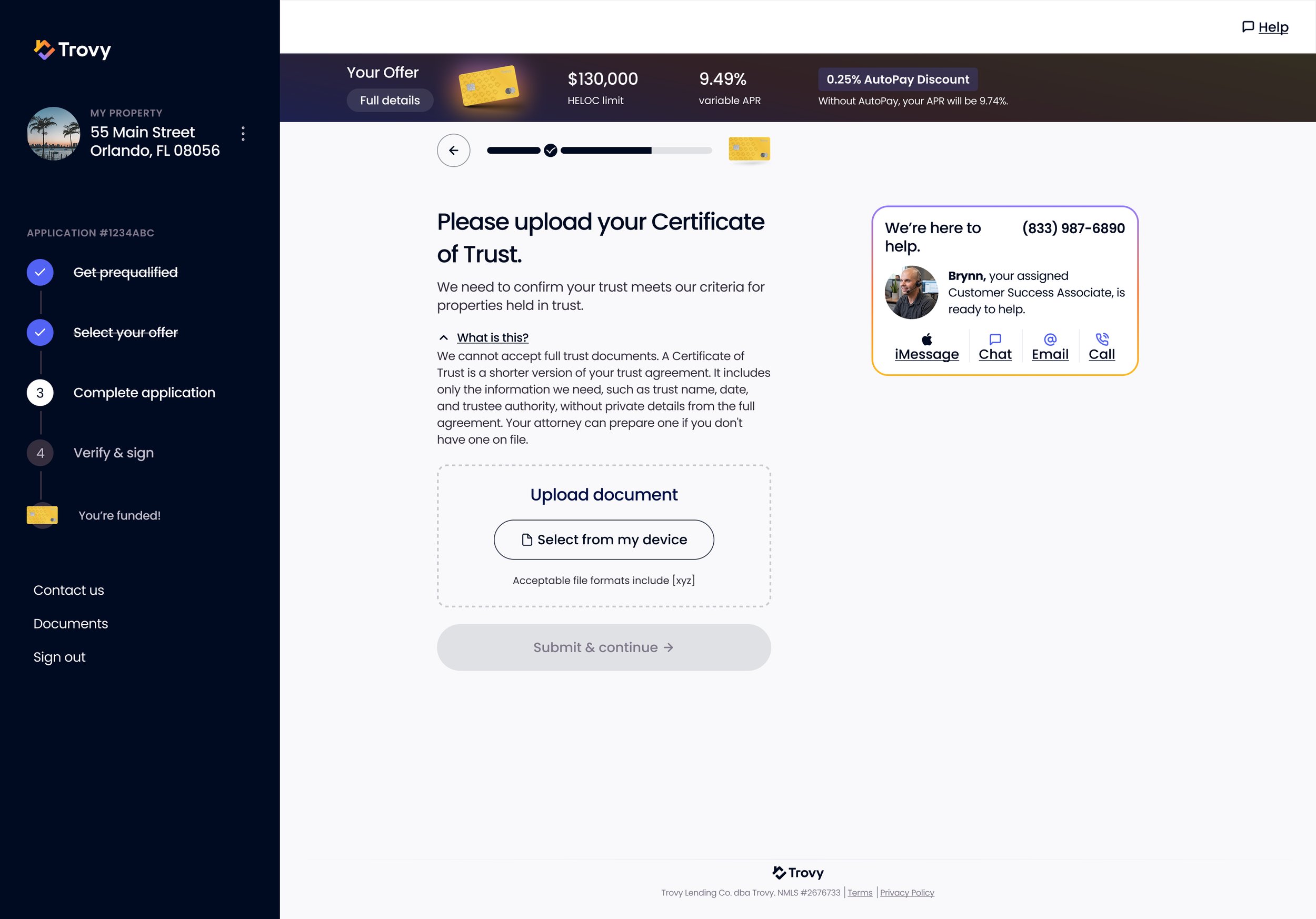Image resolution: width=1316 pixels, height=919 pixels.
Task: Click Sign out
Action: point(59,656)
